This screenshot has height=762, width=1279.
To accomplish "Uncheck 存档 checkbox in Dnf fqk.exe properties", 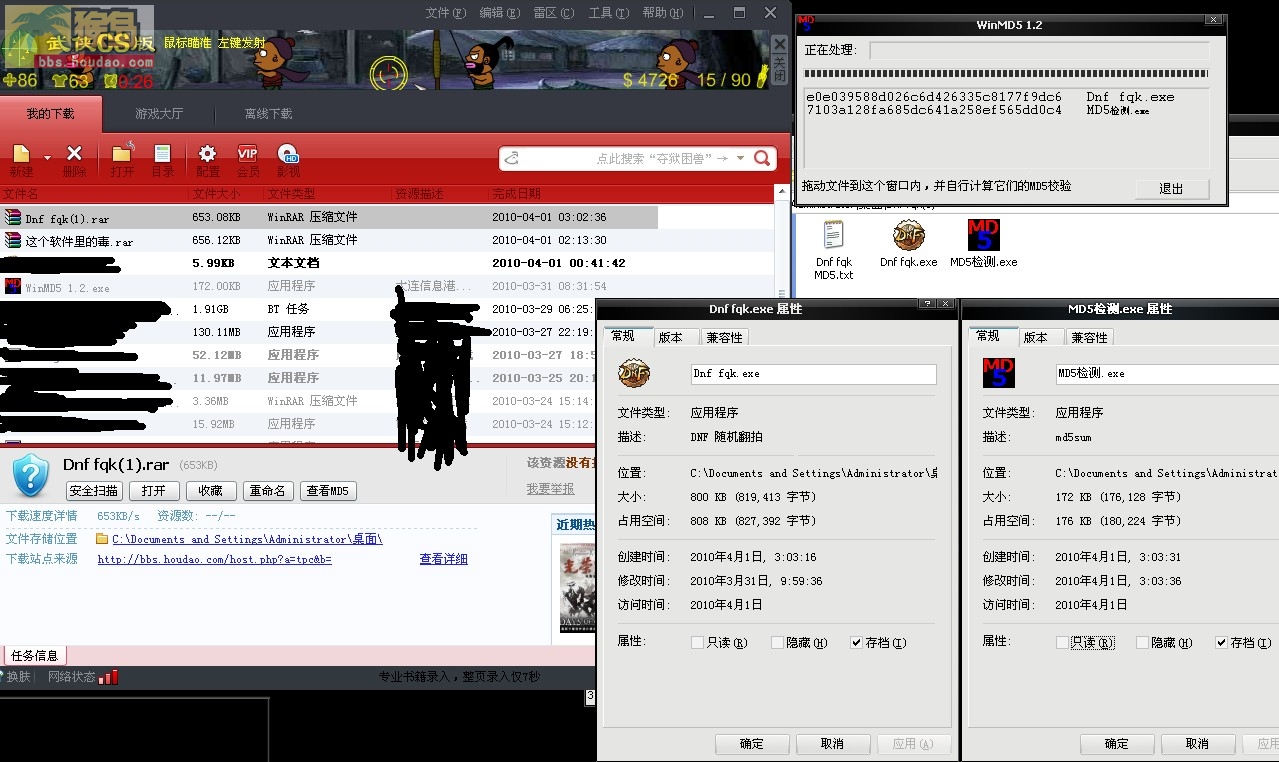I will pos(856,643).
